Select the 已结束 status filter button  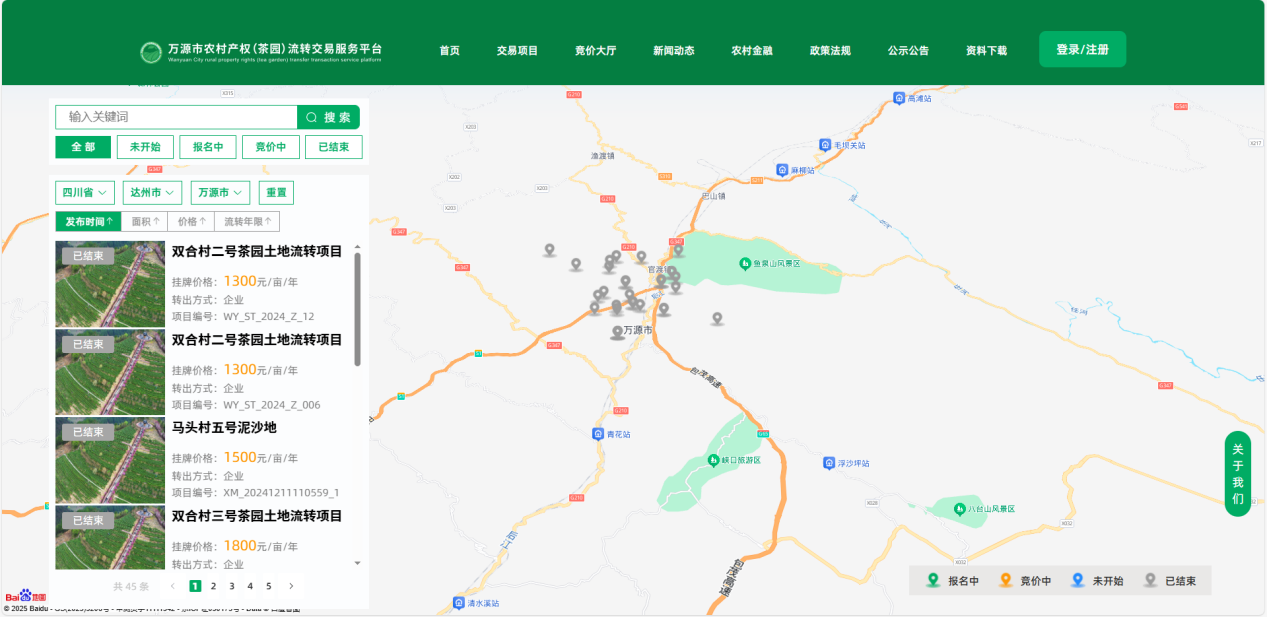coord(333,147)
